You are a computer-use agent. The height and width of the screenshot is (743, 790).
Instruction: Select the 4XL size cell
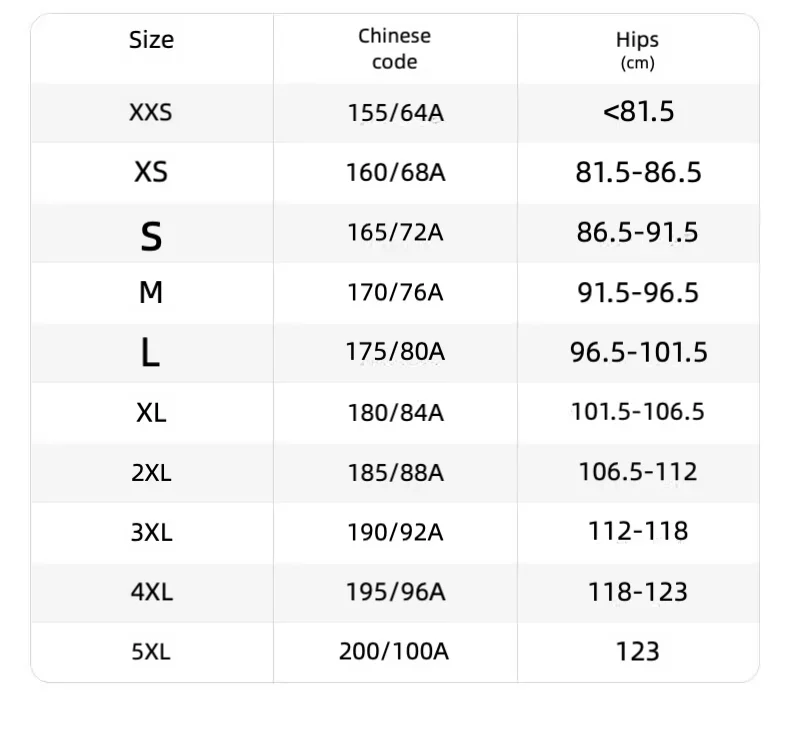[151, 592]
